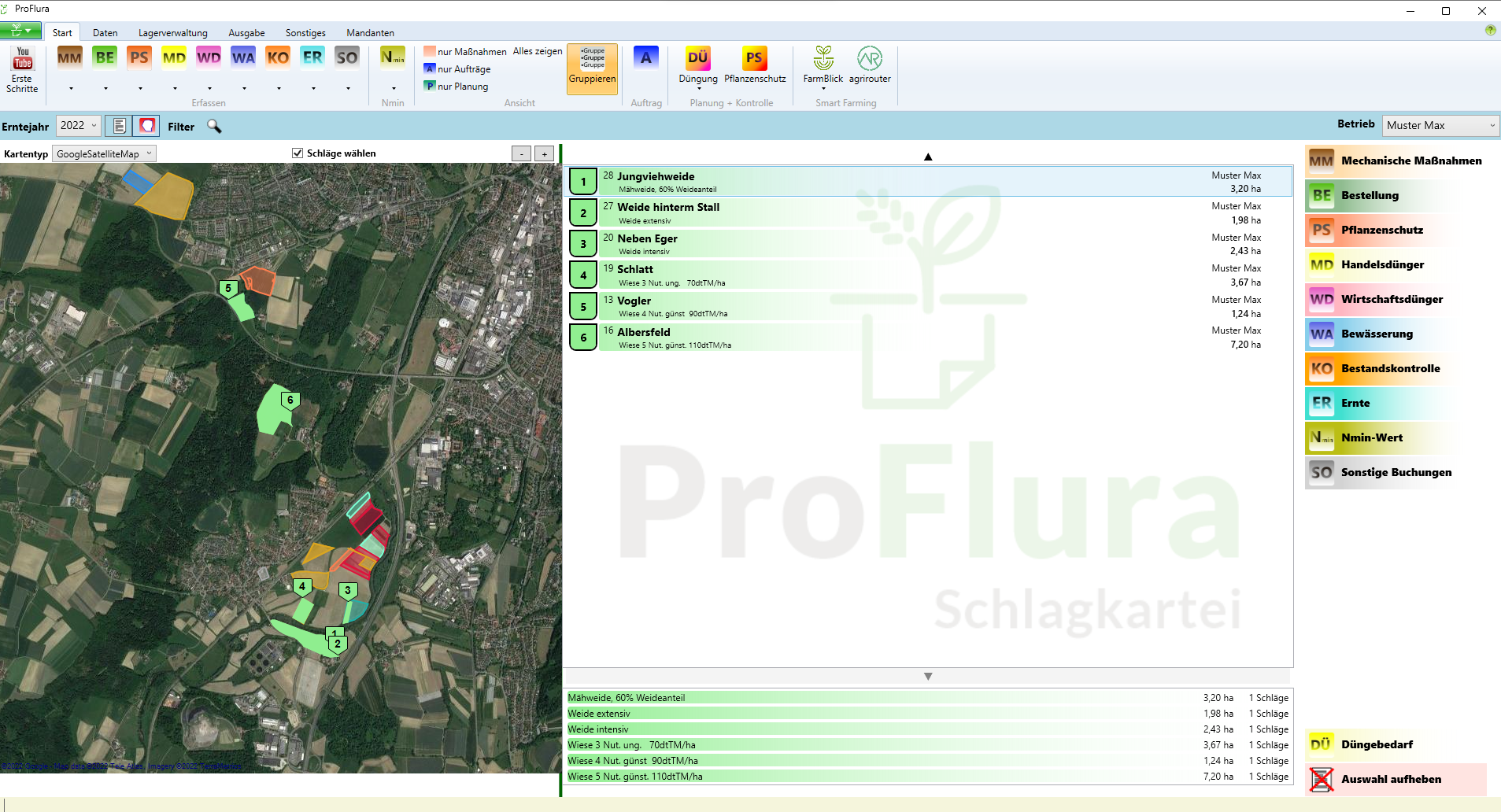This screenshot has width=1501, height=812.
Task: Switch to map view toggle button
Action: coord(147,126)
